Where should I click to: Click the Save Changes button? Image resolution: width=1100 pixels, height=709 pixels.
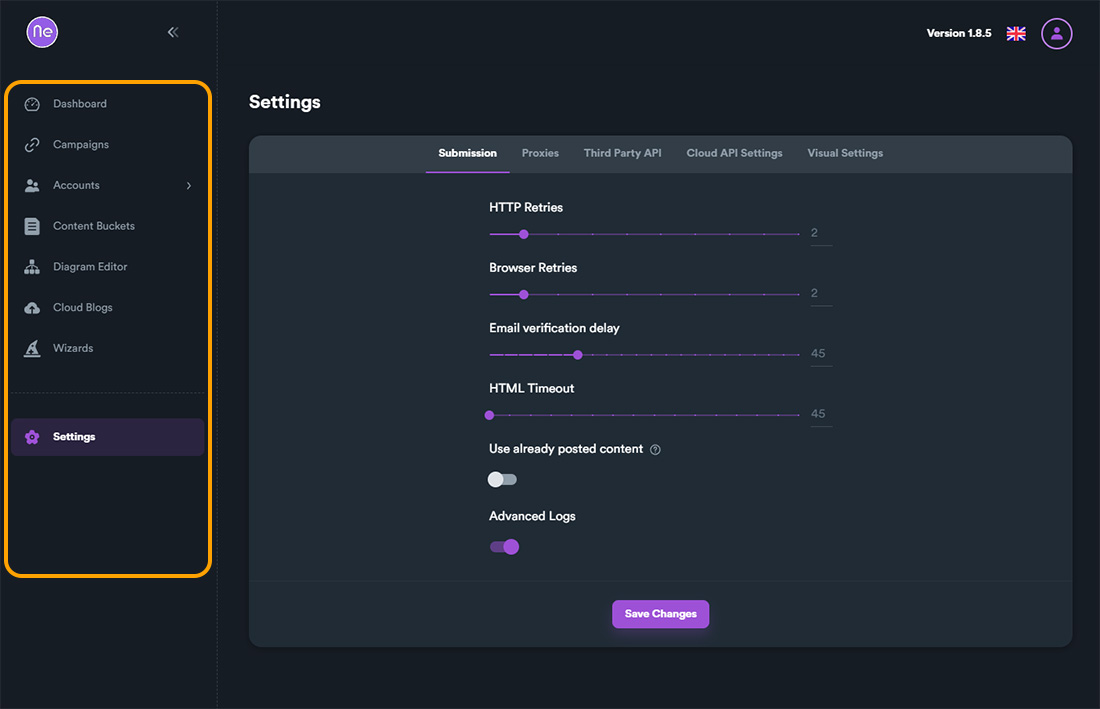tap(661, 614)
